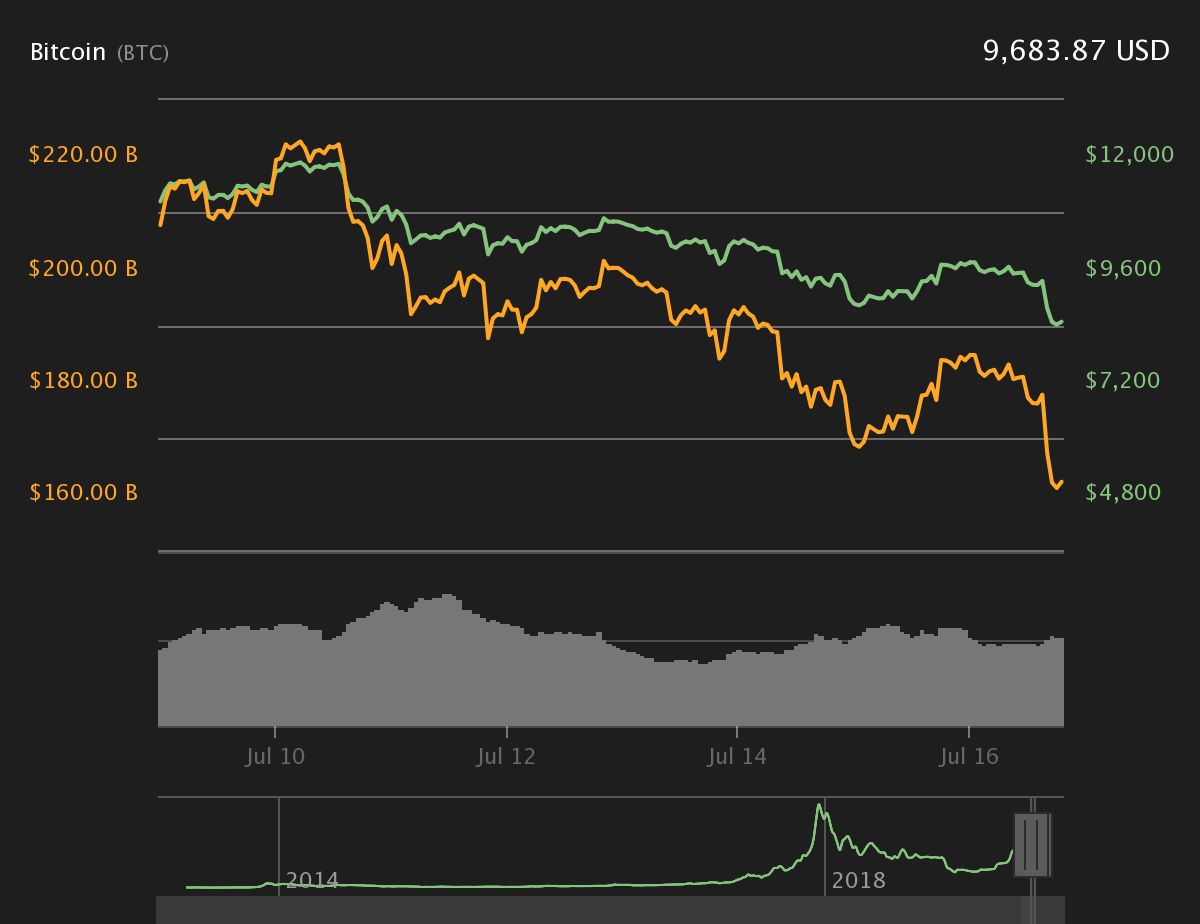Click the $180.00 B market cap label
1200x924 pixels.
(83, 380)
